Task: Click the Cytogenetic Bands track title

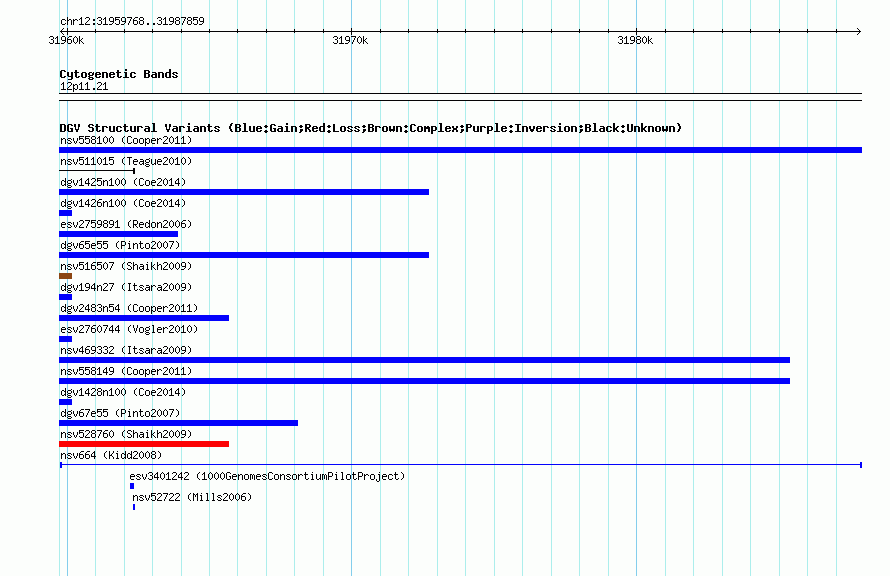Action: coord(119,74)
